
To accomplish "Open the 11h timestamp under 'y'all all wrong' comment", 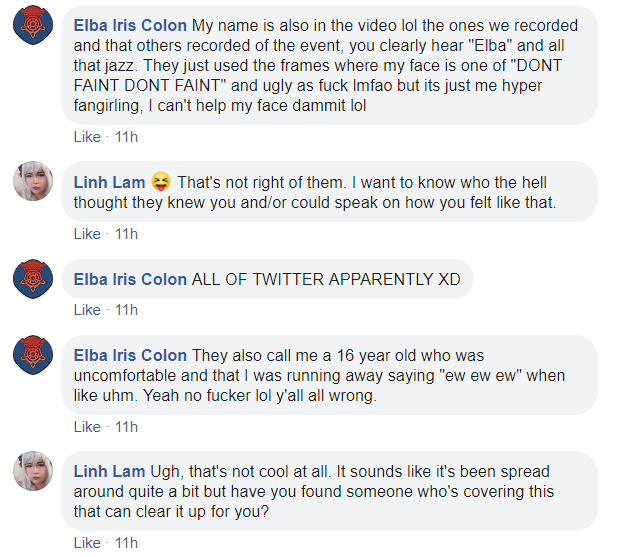I will tap(126, 427).
